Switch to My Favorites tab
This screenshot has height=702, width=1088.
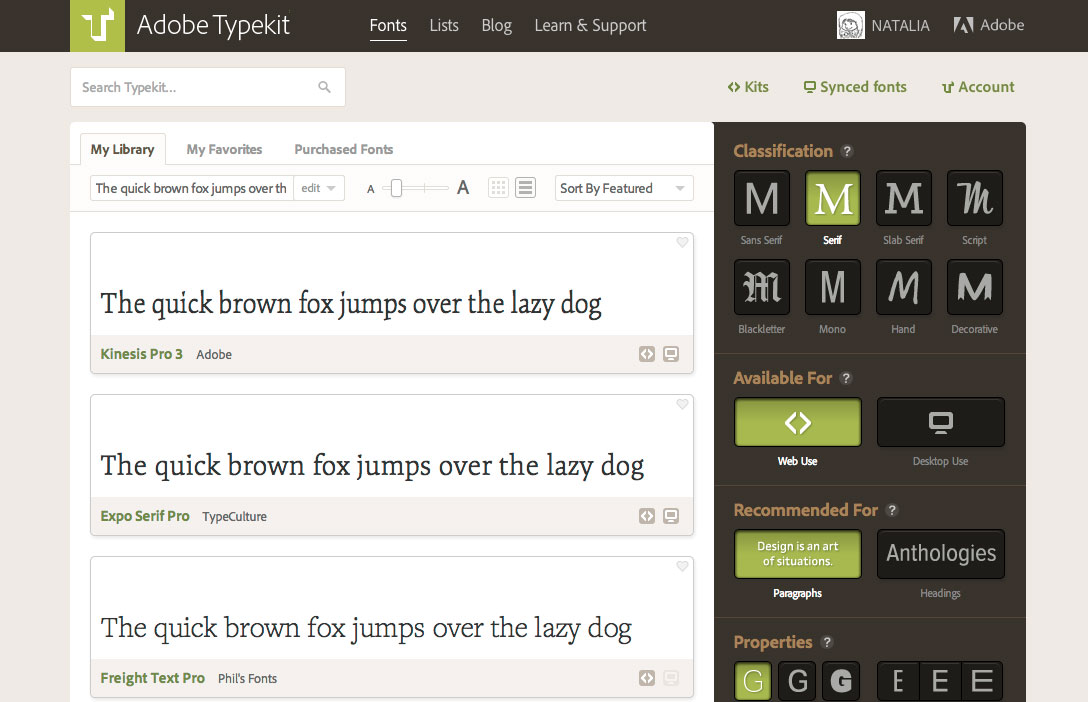[224, 149]
